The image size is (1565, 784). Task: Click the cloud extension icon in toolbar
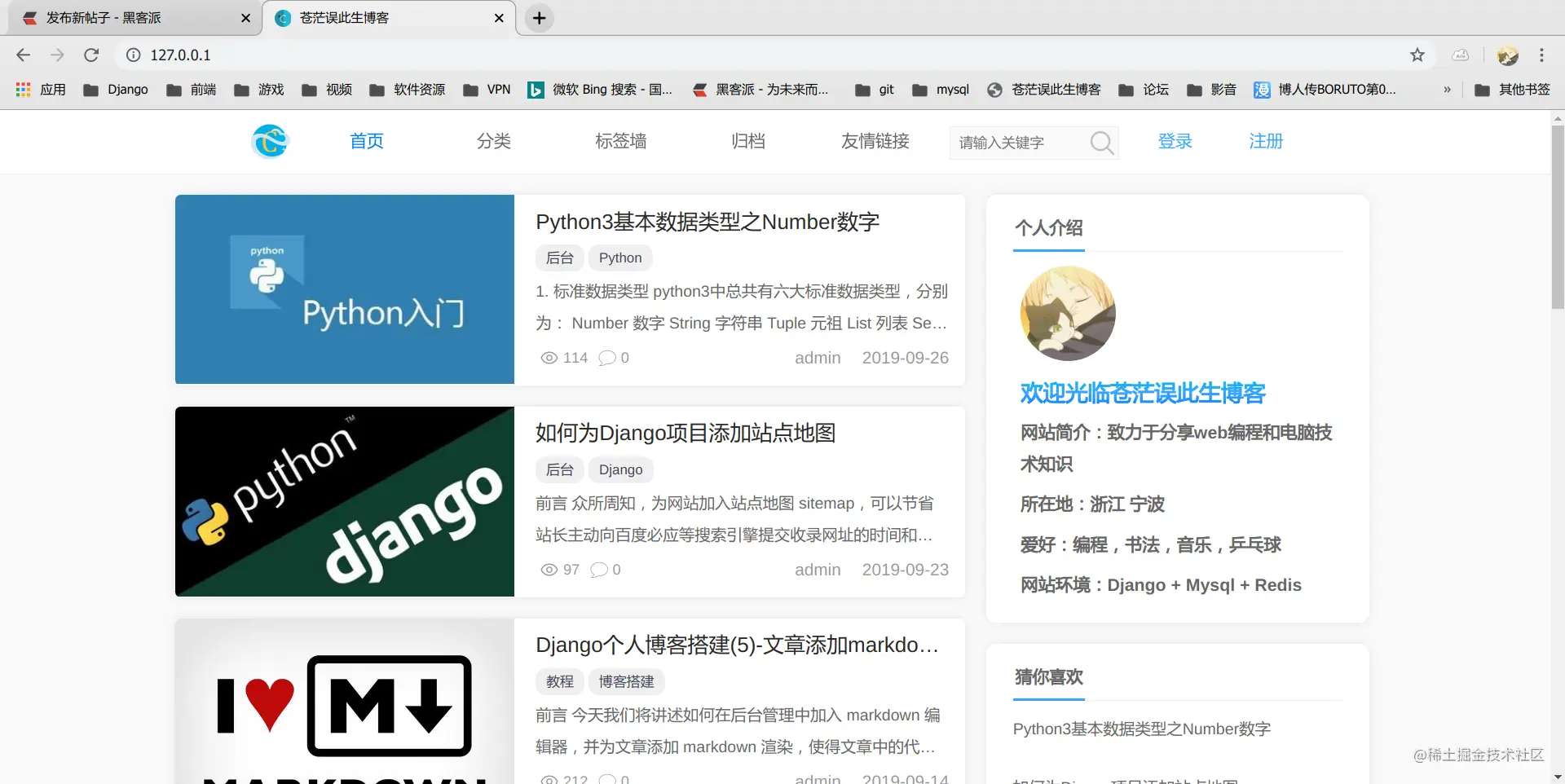[1461, 55]
